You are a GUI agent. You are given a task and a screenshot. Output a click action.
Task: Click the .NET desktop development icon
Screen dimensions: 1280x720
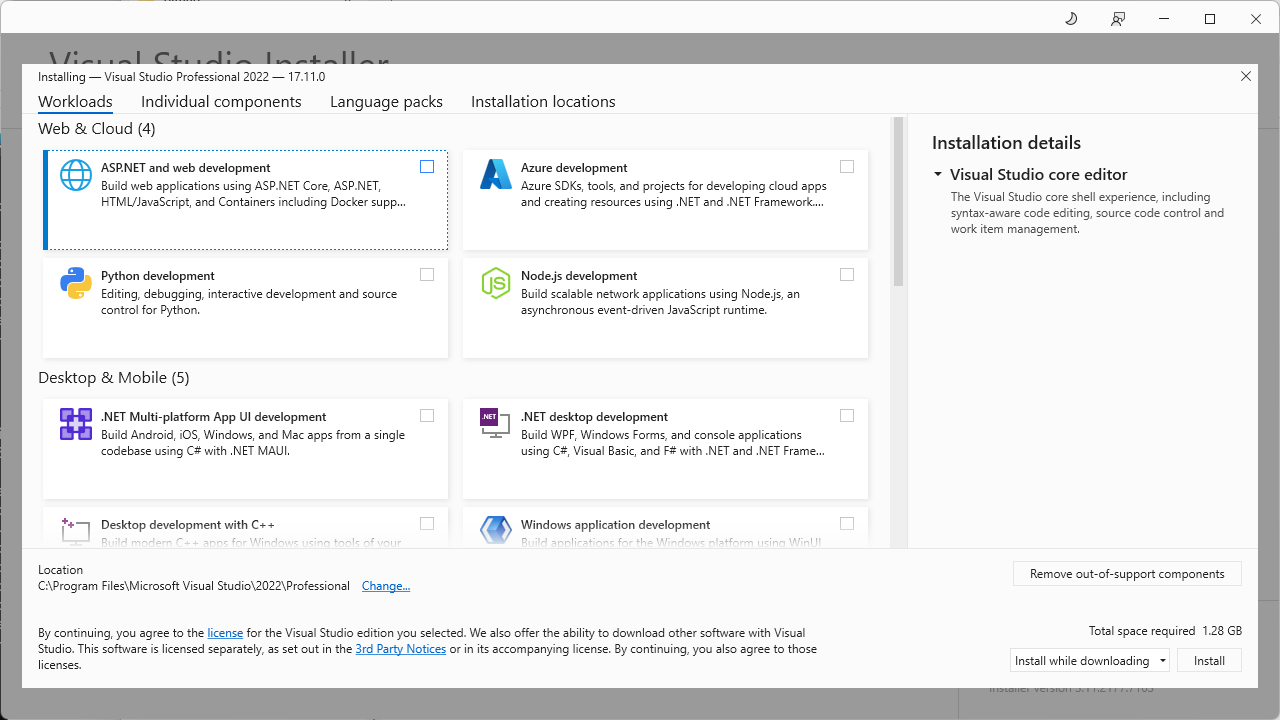tap(496, 424)
